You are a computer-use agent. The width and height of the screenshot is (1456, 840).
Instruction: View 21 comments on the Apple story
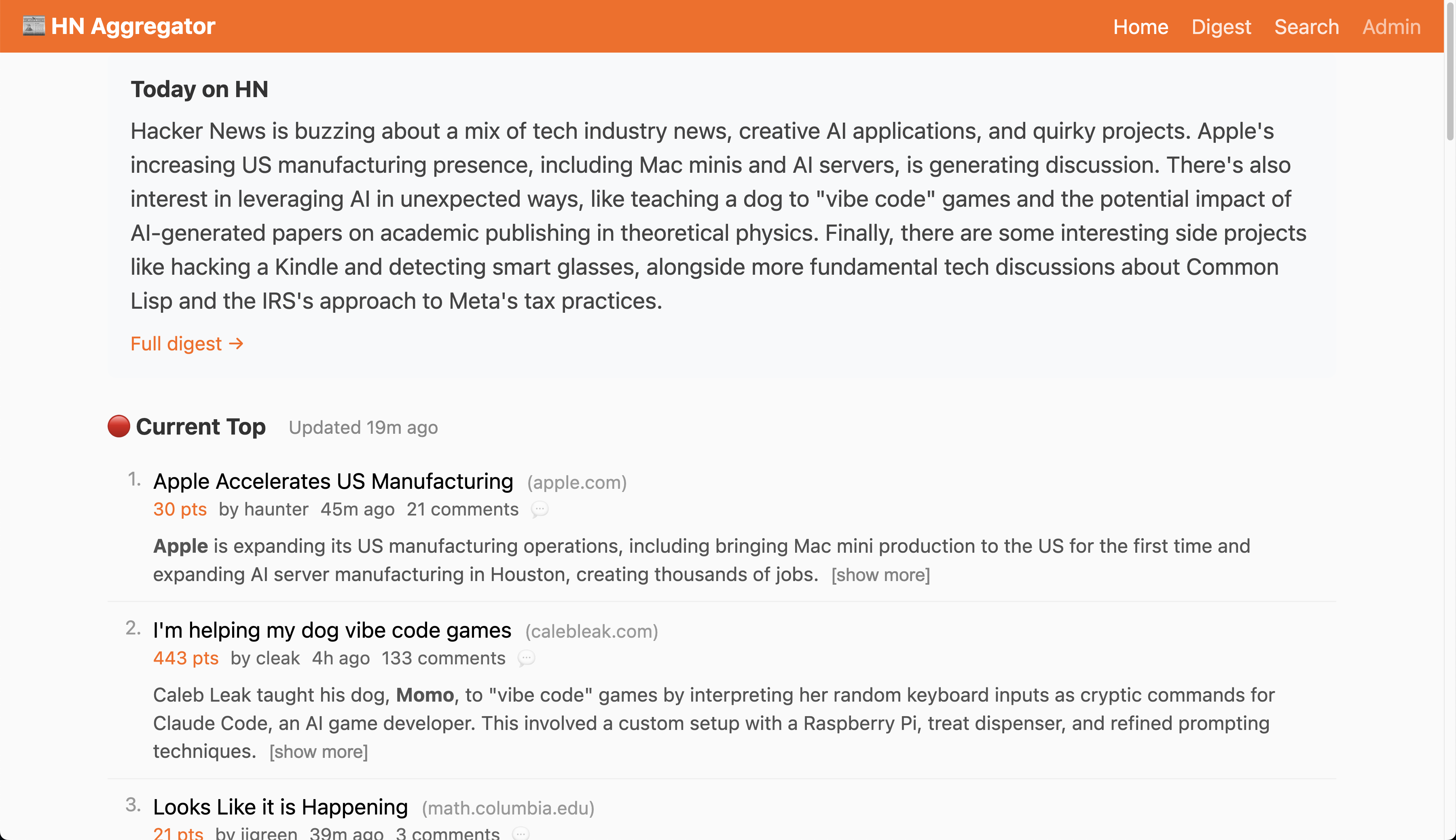click(462, 509)
